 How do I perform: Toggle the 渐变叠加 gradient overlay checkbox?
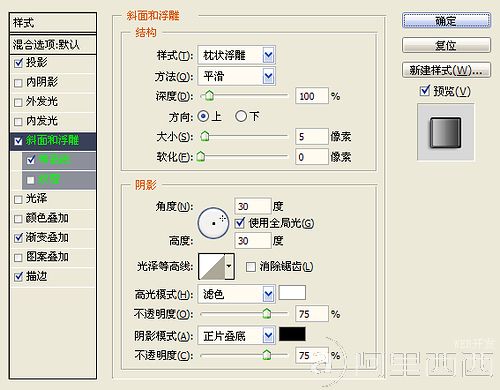pyautogui.click(x=19, y=238)
